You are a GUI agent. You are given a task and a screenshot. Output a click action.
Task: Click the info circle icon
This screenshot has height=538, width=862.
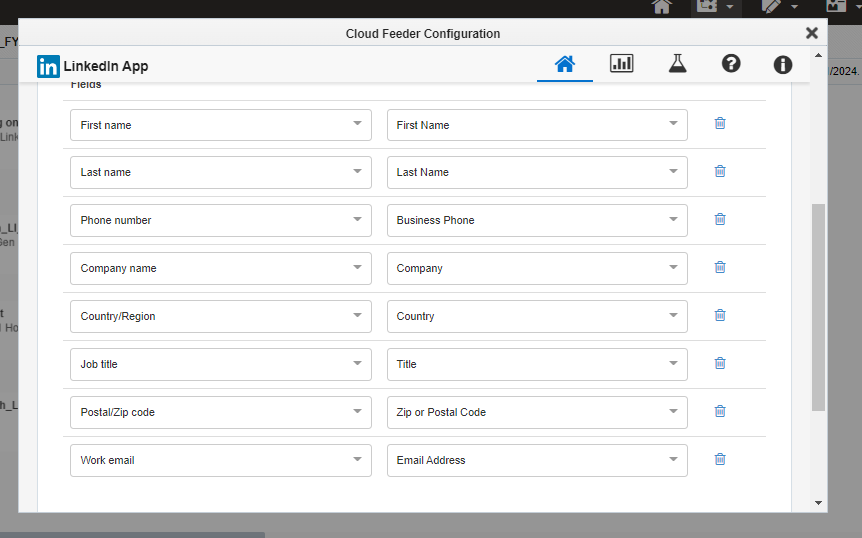783,65
